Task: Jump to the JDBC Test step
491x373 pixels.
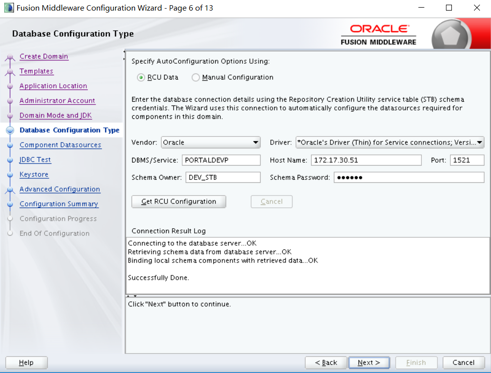Action: pos(35,159)
